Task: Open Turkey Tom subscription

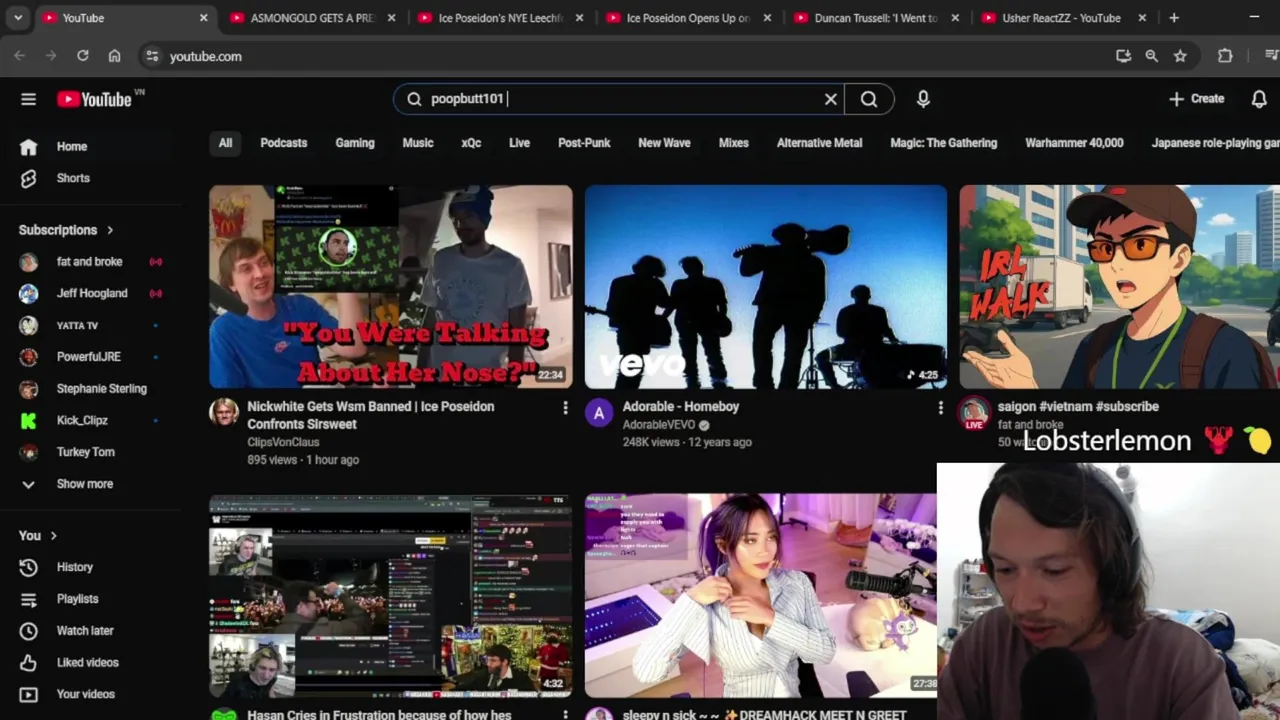Action: [86, 452]
